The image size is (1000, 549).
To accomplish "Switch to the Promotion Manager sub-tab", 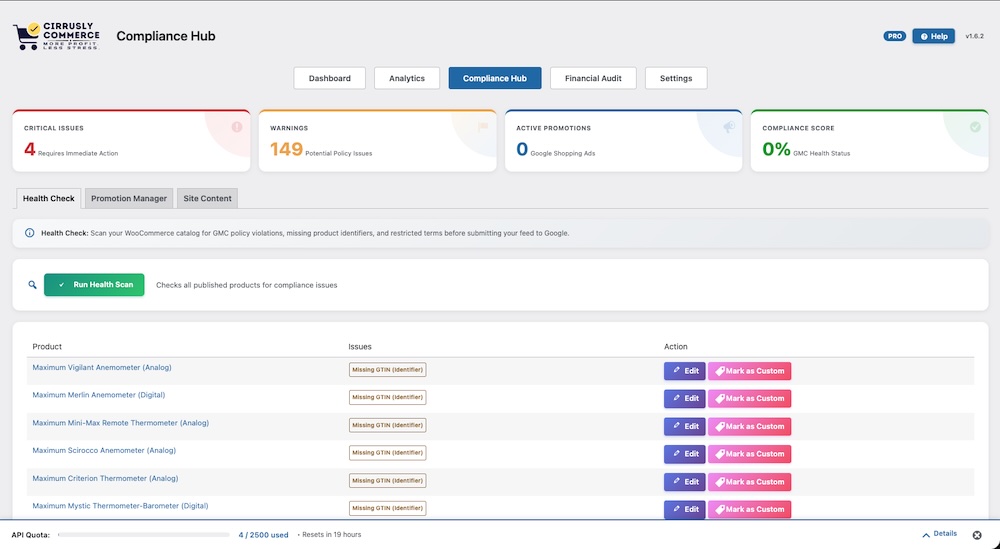I will pos(129,198).
